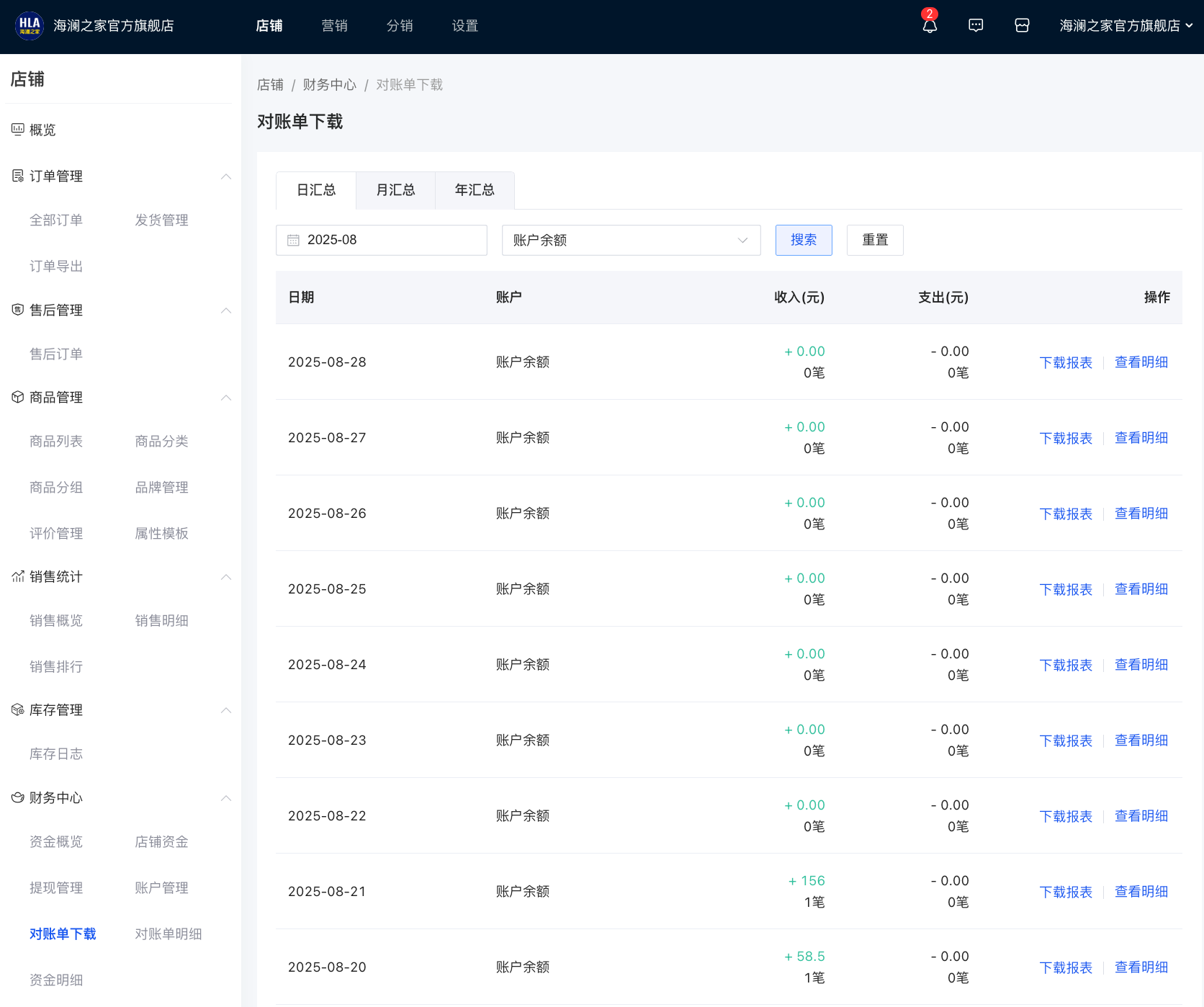Click the + 156 income value
1204x1007 pixels.
[807, 881]
